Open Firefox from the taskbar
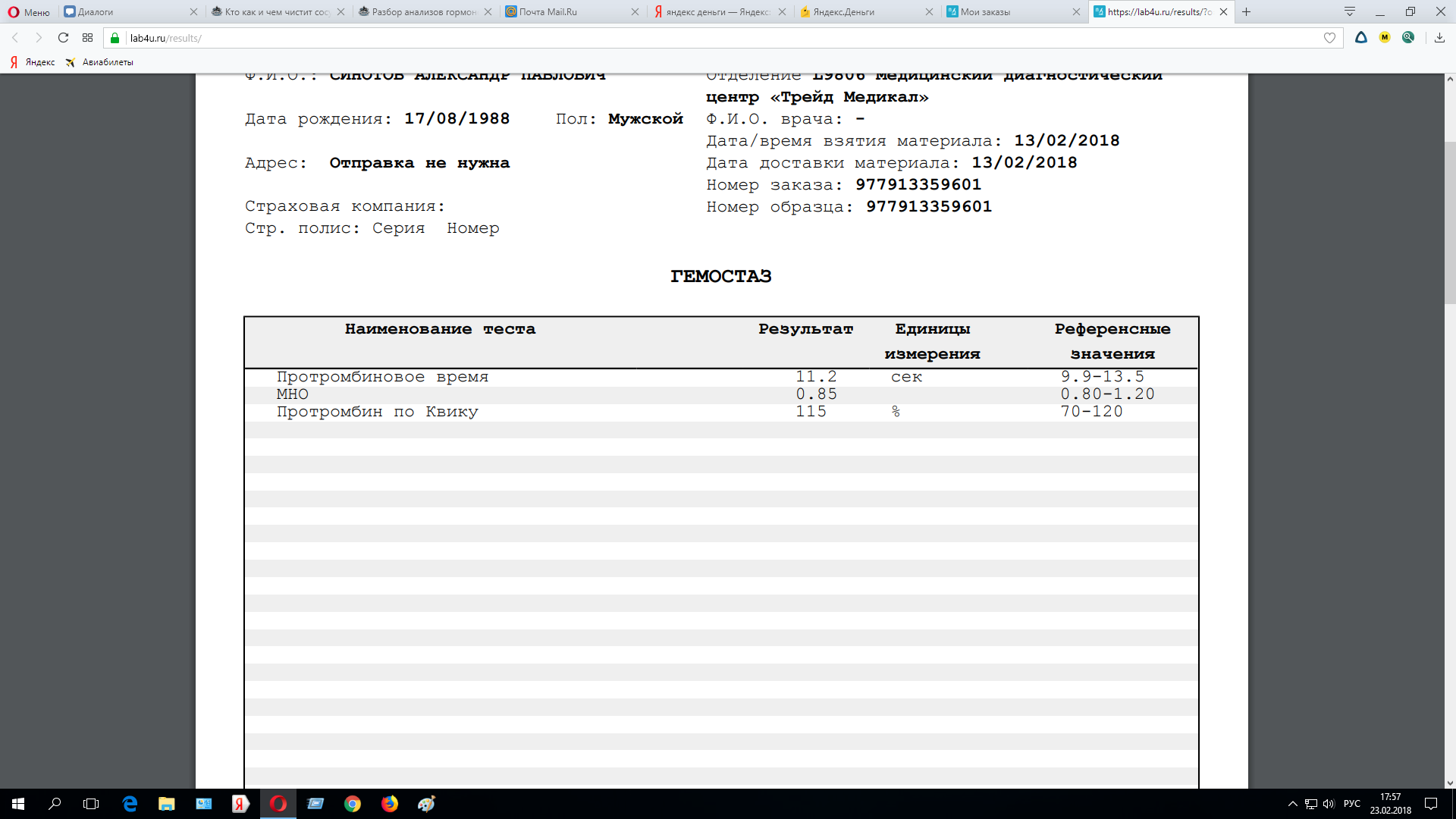This screenshot has height=819, width=1456. 390,804
